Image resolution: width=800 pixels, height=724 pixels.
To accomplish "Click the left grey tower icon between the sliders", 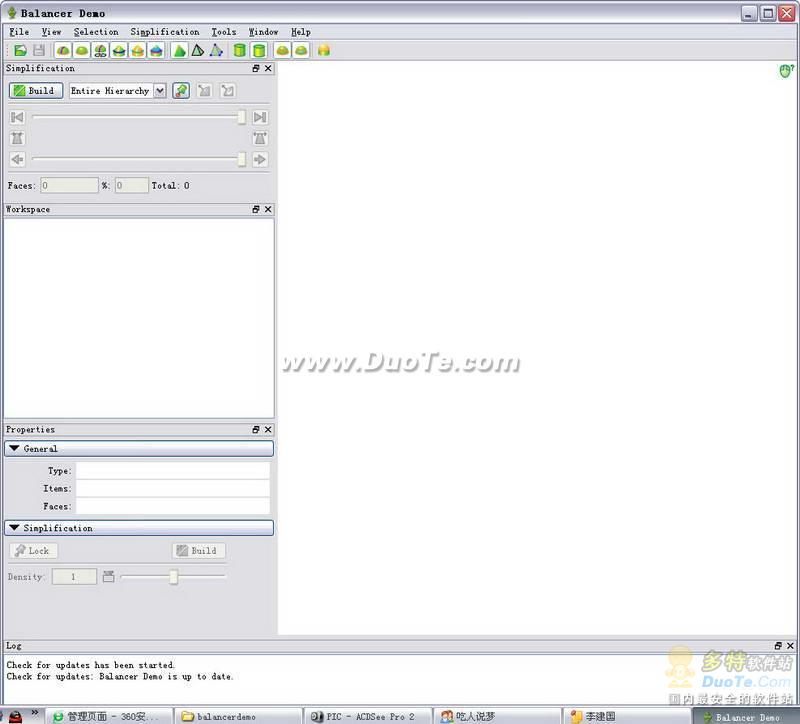I will pos(17,138).
